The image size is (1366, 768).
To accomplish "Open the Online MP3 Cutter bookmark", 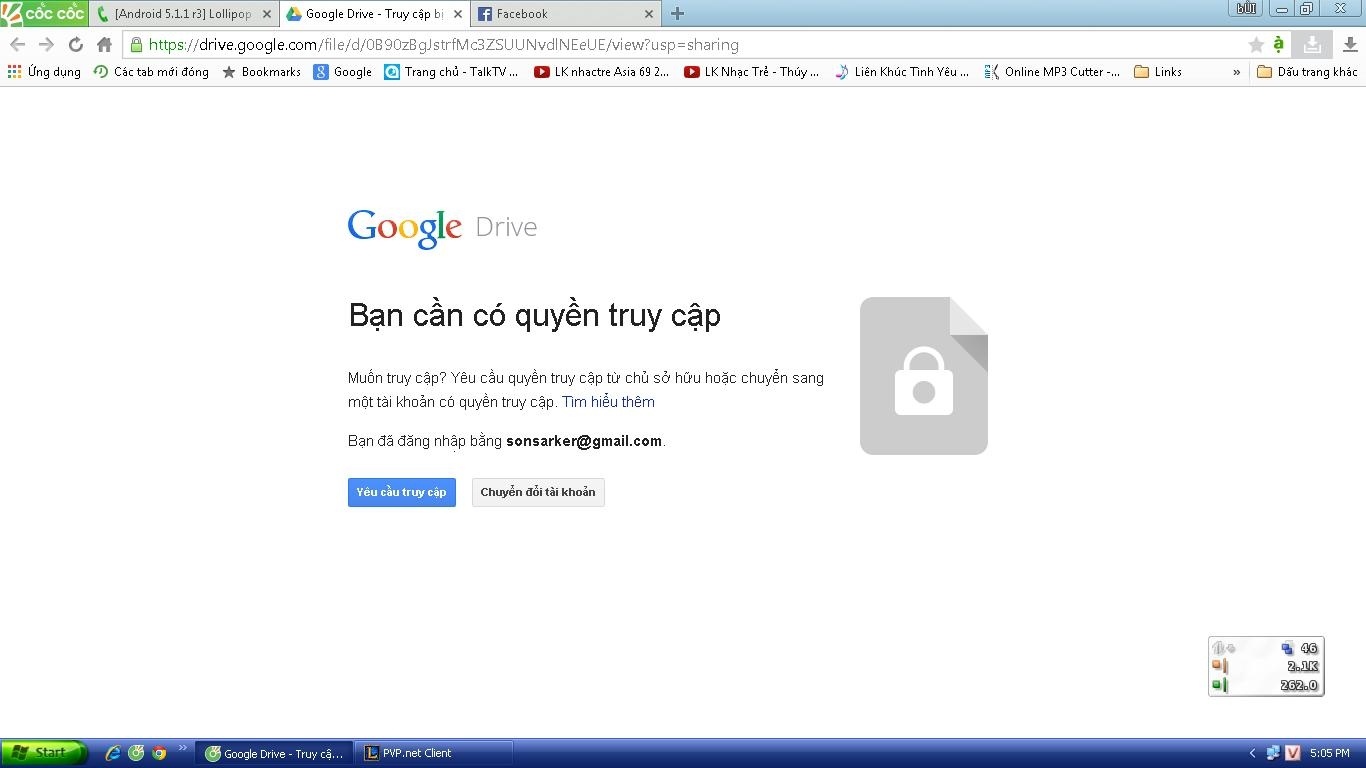I will (x=1052, y=72).
